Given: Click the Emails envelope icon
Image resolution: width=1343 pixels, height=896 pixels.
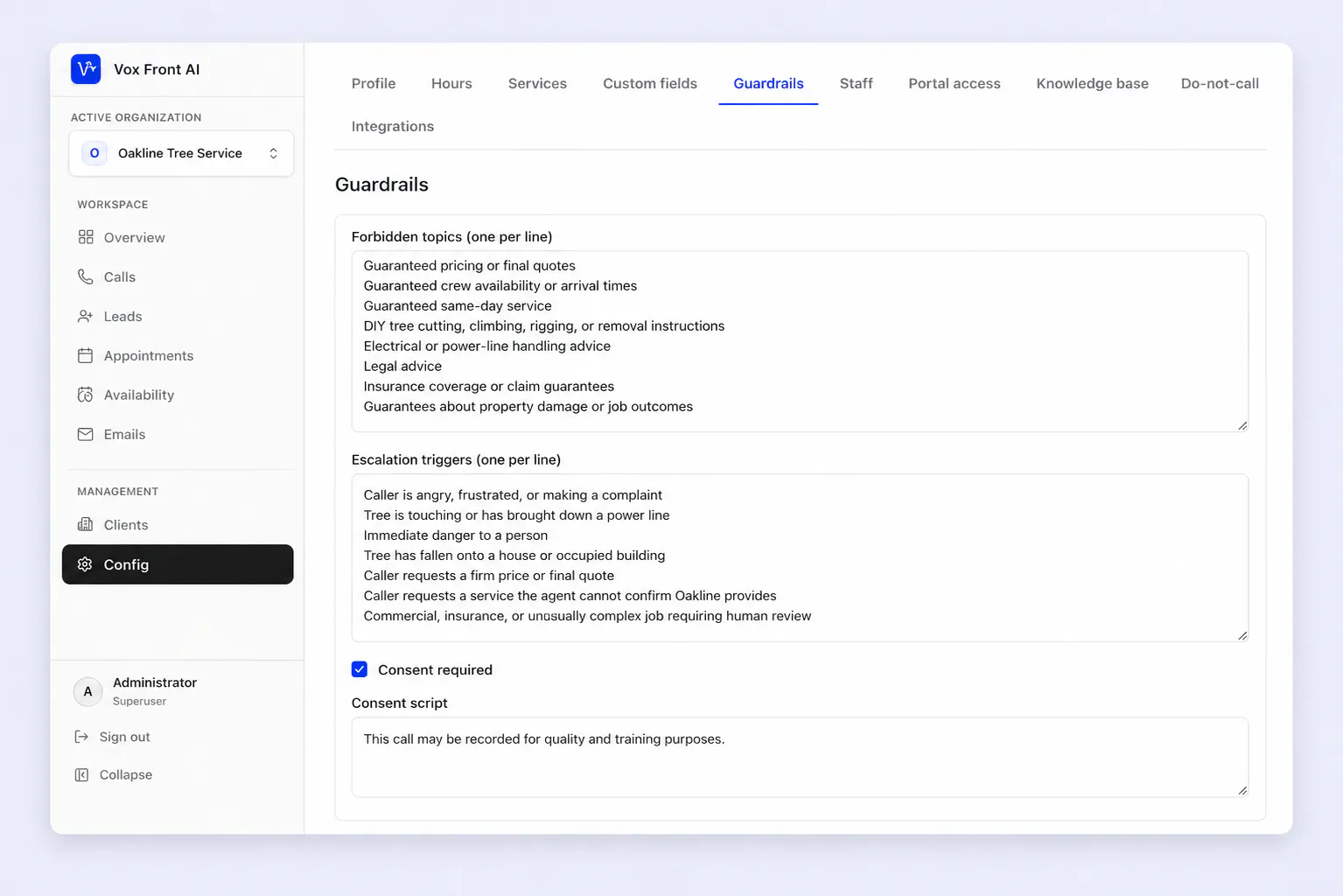Looking at the screenshot, I should tap(86, 434).
